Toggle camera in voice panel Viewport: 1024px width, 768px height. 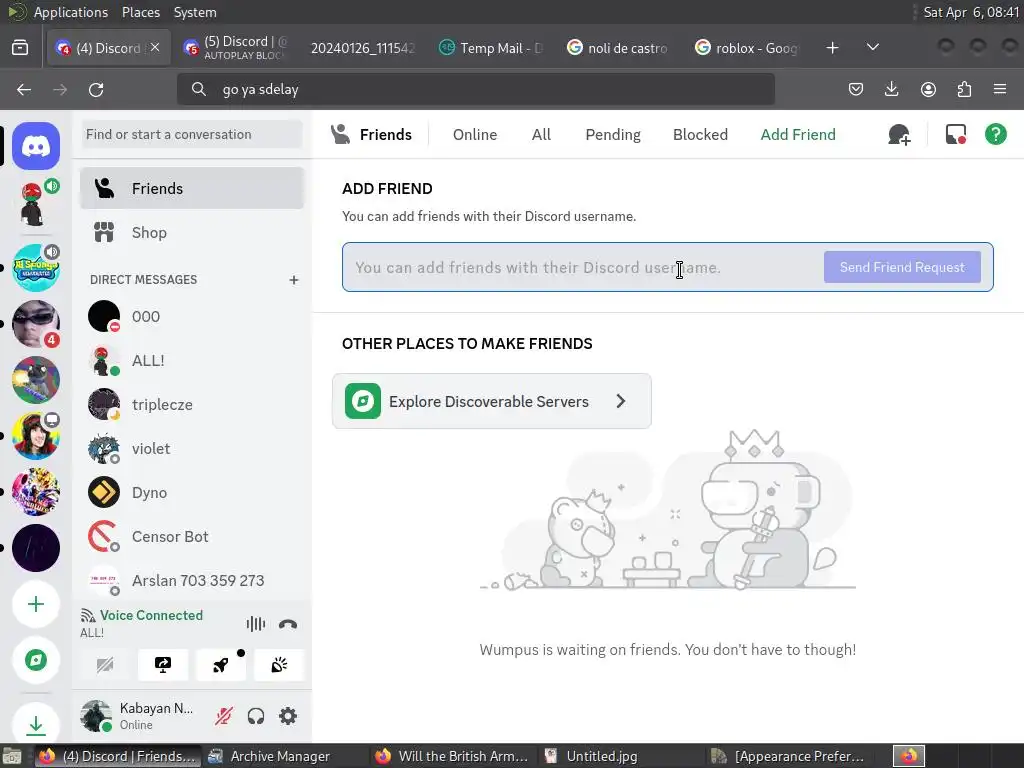pos(104,665)
